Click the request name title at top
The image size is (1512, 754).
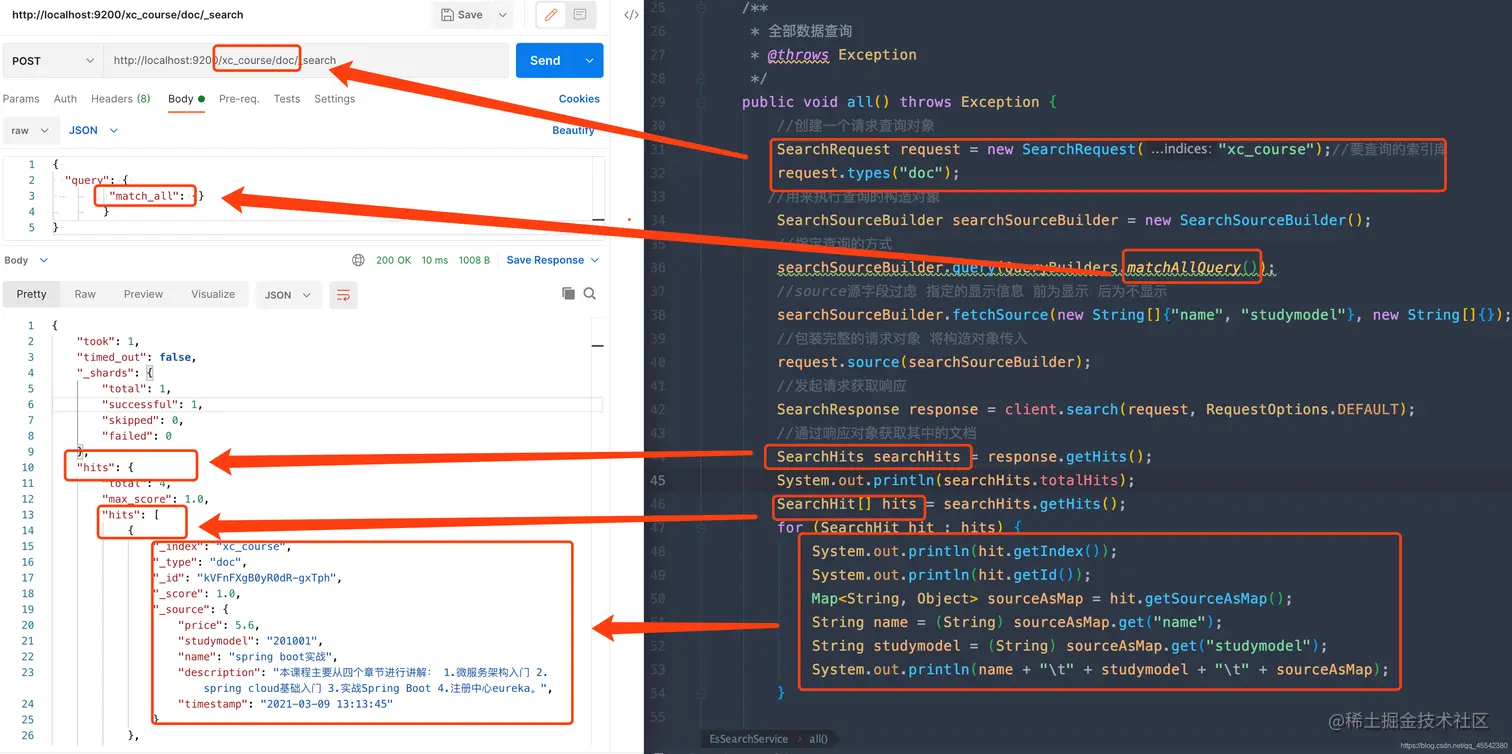pyautogui.click(x=128, y=15)
